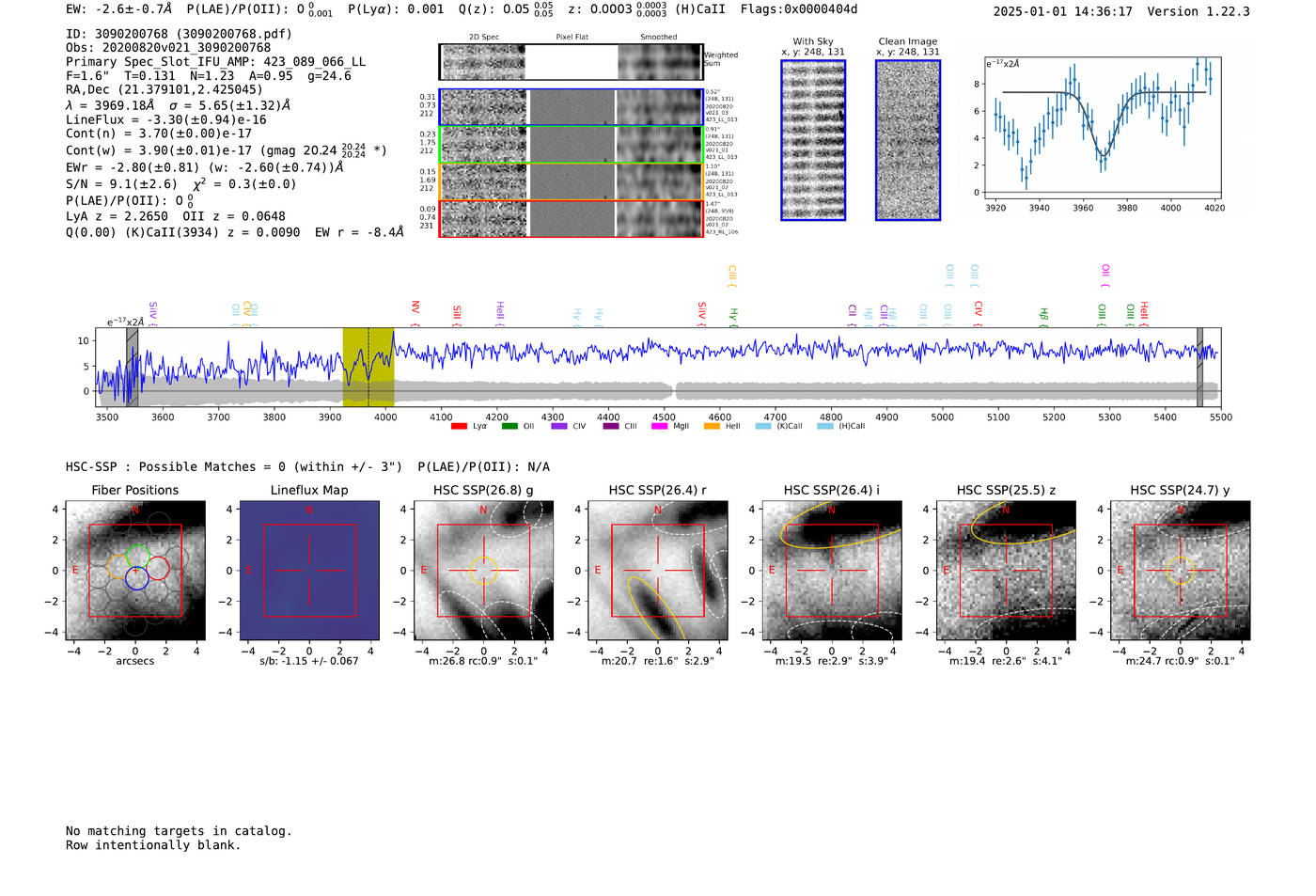Select the HSC SSP(25.5) z band image

click(1006, 571)
